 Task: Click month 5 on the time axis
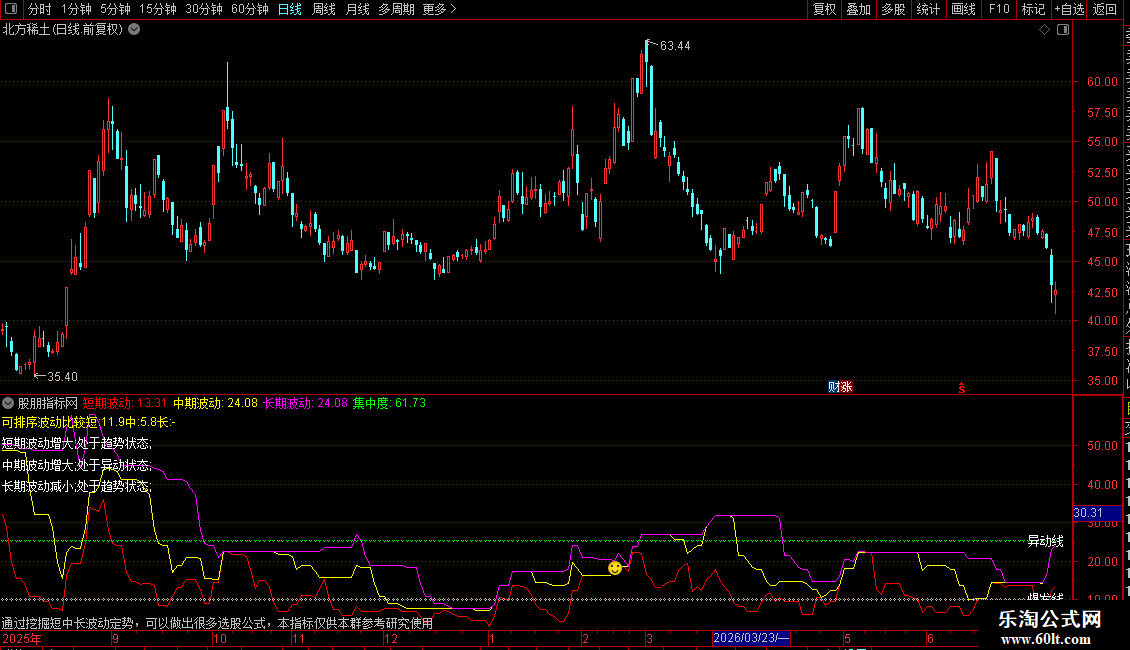(848, 638)
